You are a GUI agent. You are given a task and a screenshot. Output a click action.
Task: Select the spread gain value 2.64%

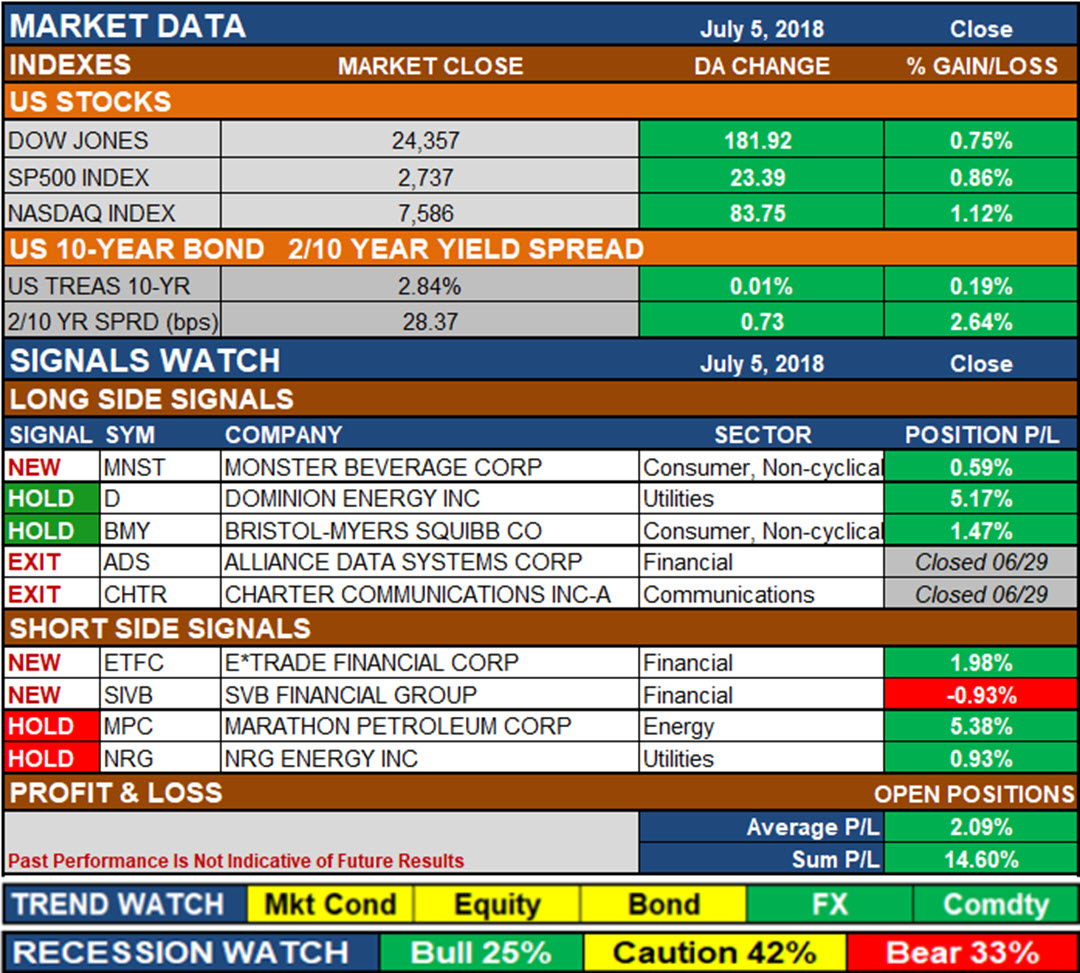click(x=982, y=322)
